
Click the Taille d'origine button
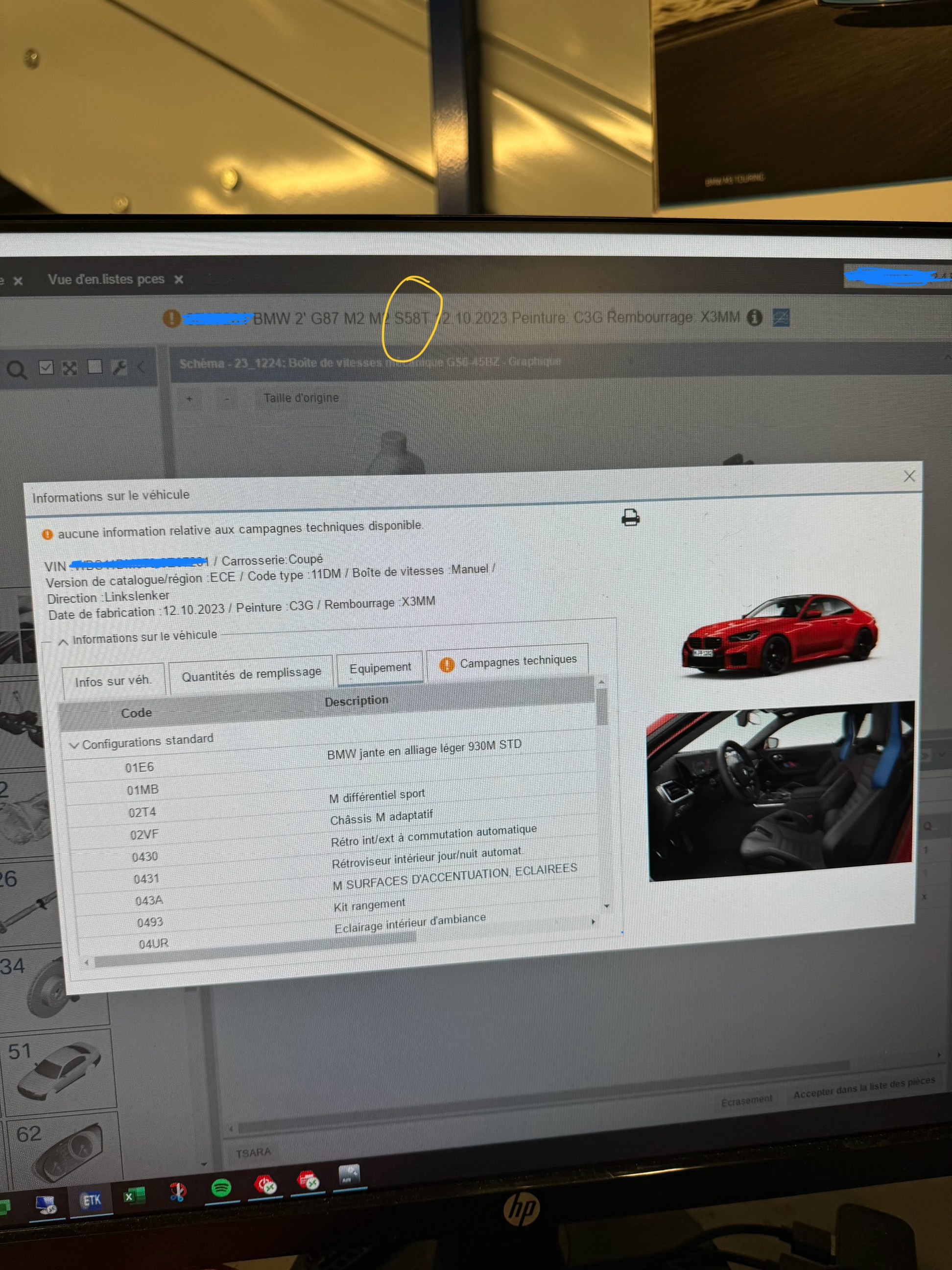[301, 397]
